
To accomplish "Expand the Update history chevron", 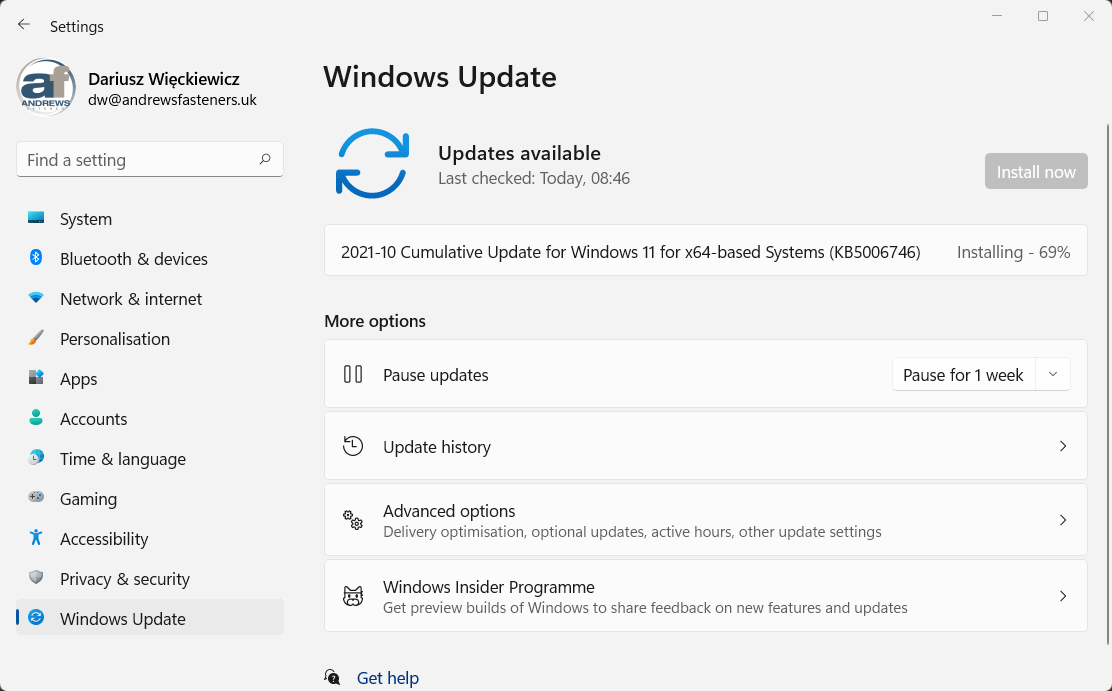I will (1062, 446).
